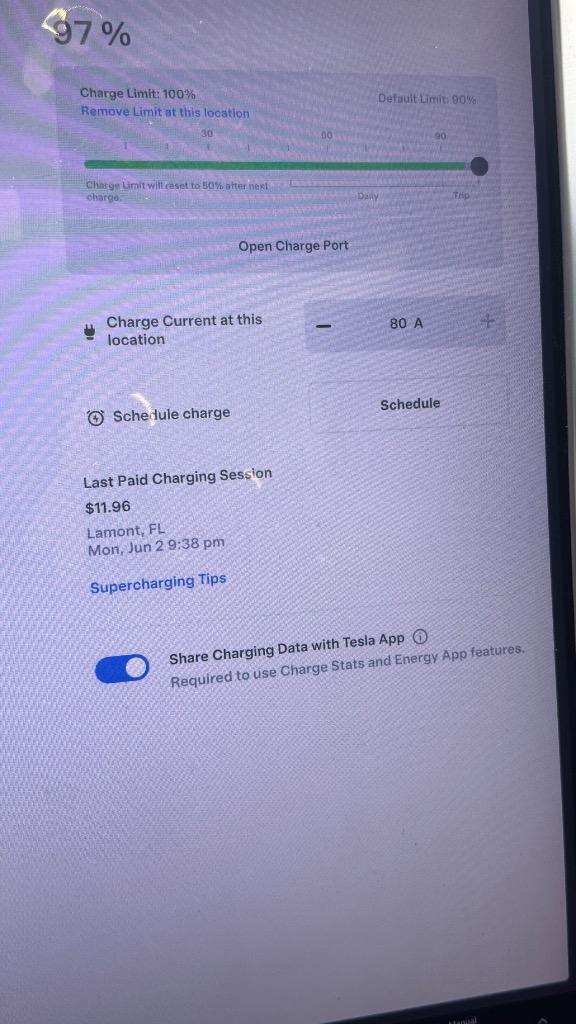Open the info icon beside Share Charging Data
The image size is (576, 1024).
pyautogui.click(x=421, y=637)
